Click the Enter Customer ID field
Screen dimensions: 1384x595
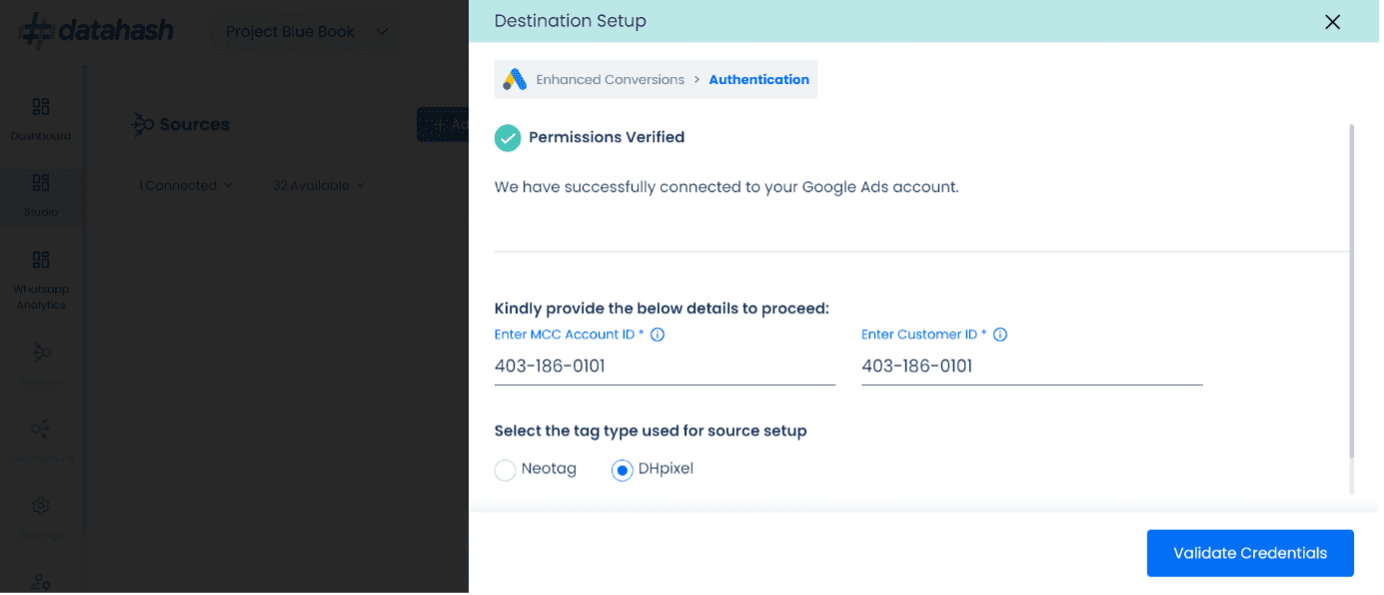[x=1034, y=368]
